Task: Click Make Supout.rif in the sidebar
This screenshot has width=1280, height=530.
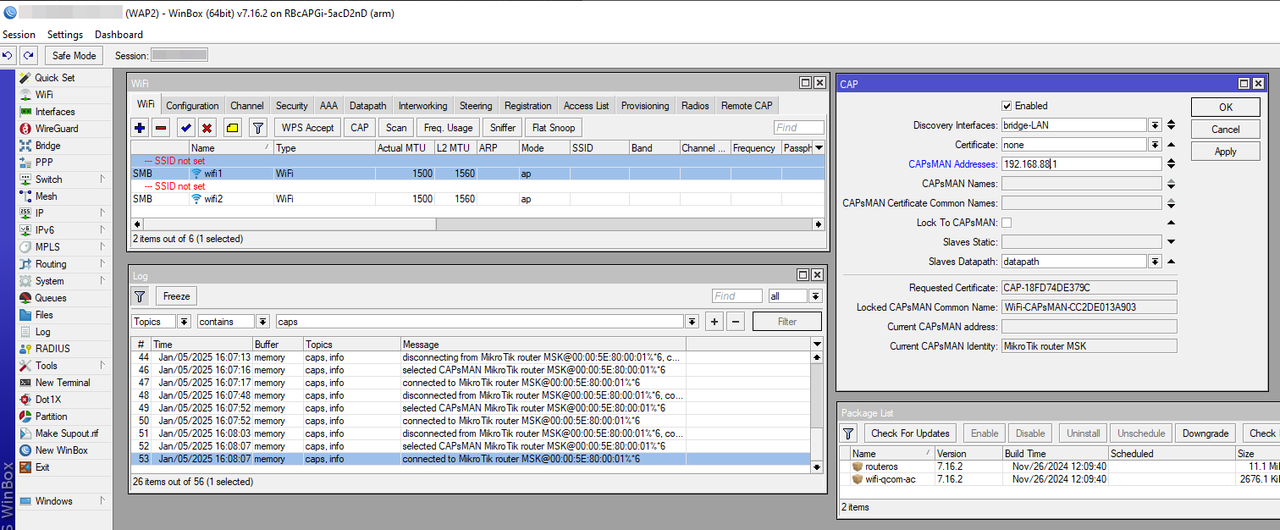Action: [x=66, y=434]
